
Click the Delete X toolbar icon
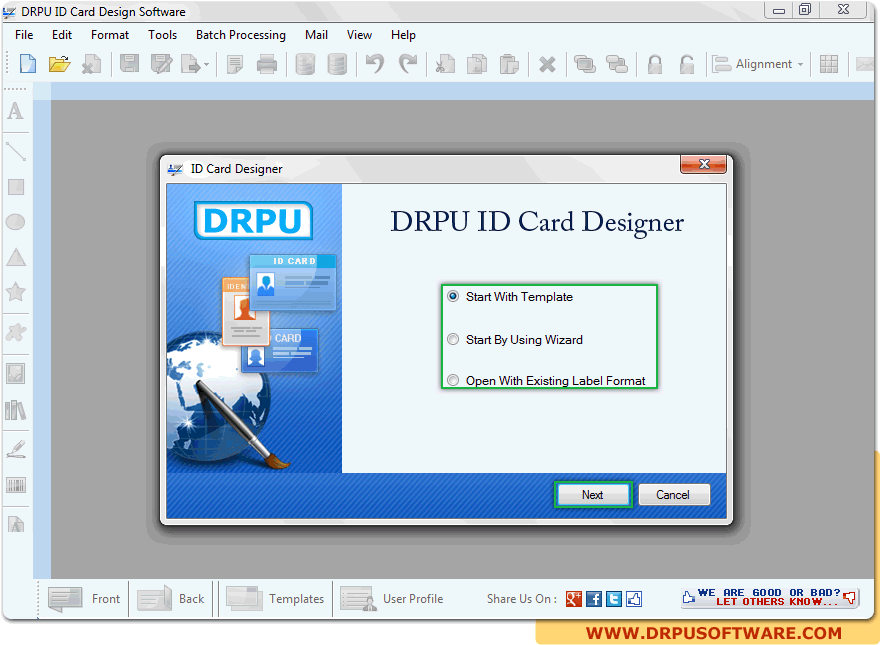547,65
